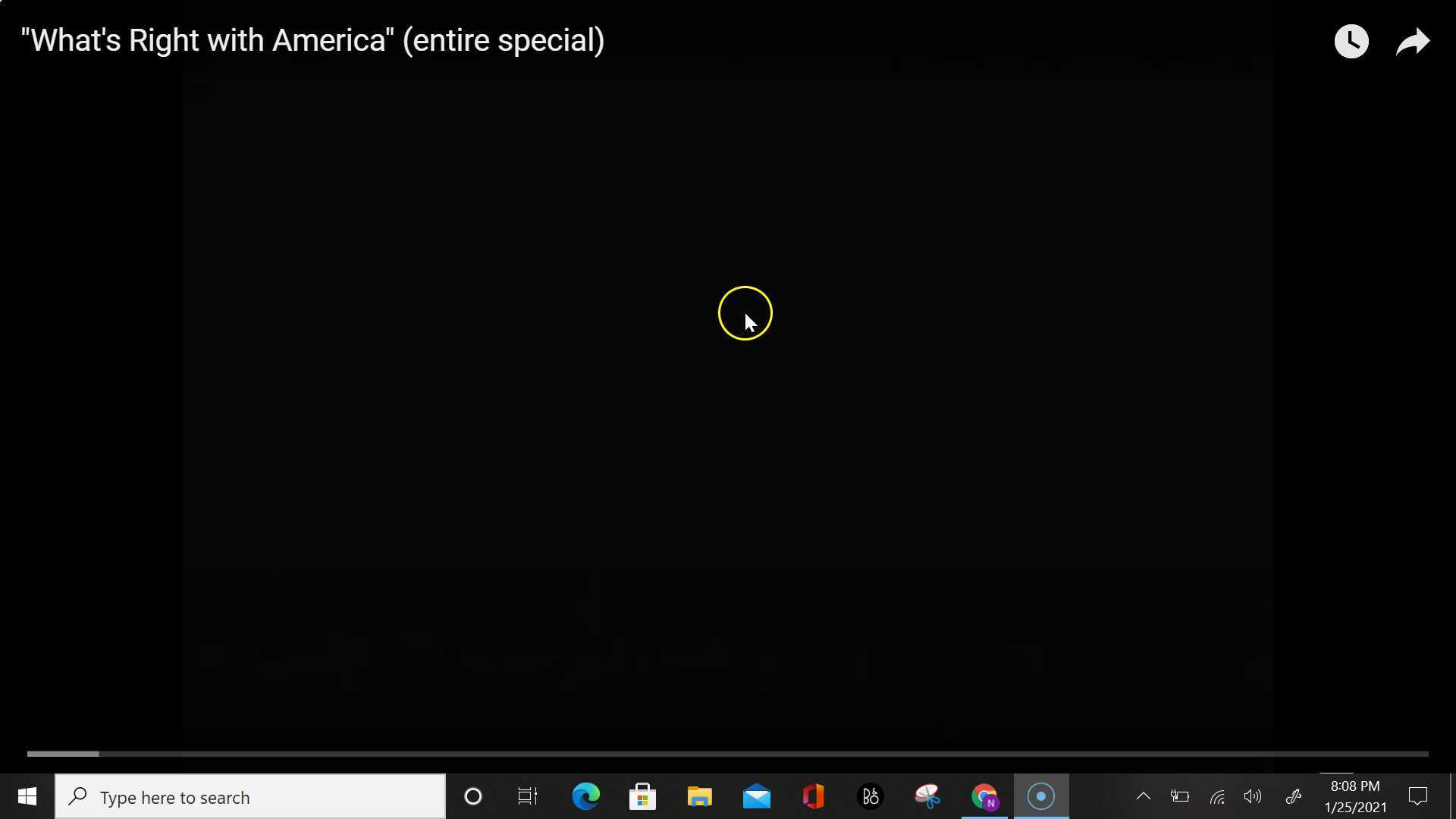Click the Type here to search box
This screenshot has height=819, width=1456.
[x=250, y=797]
